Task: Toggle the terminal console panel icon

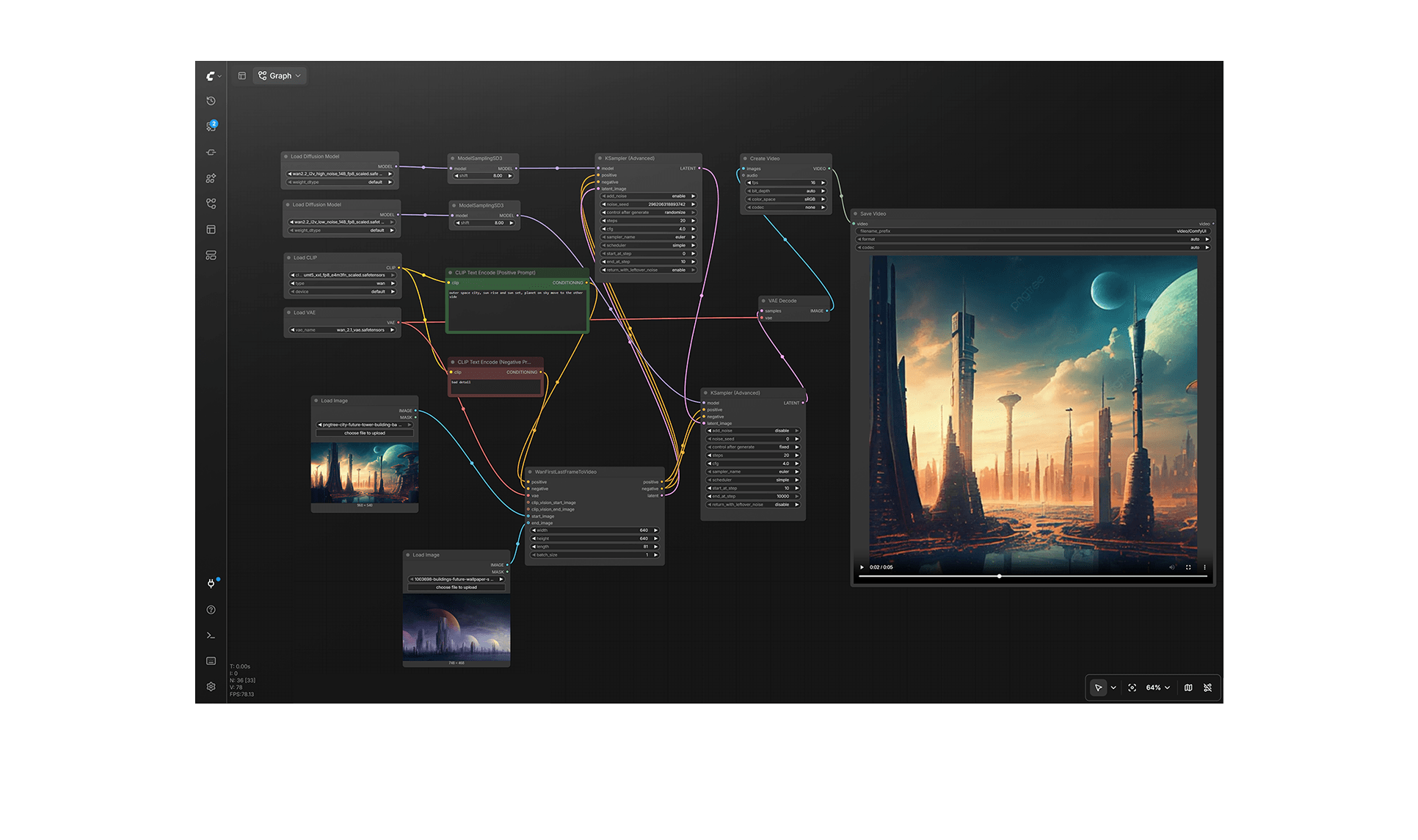Action: [x=211, y=635]
